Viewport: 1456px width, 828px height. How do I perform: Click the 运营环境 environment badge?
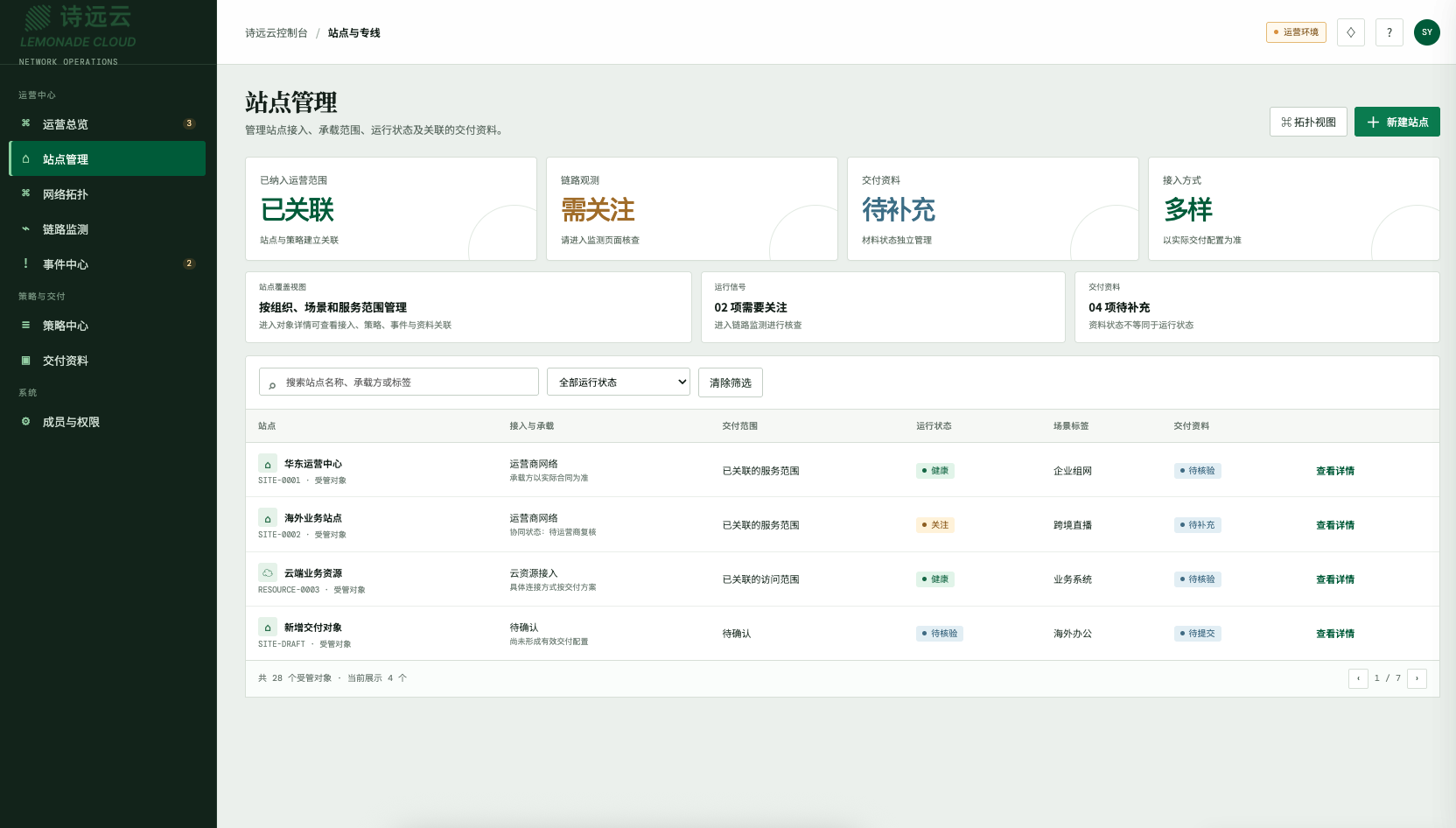[1296, 32]
